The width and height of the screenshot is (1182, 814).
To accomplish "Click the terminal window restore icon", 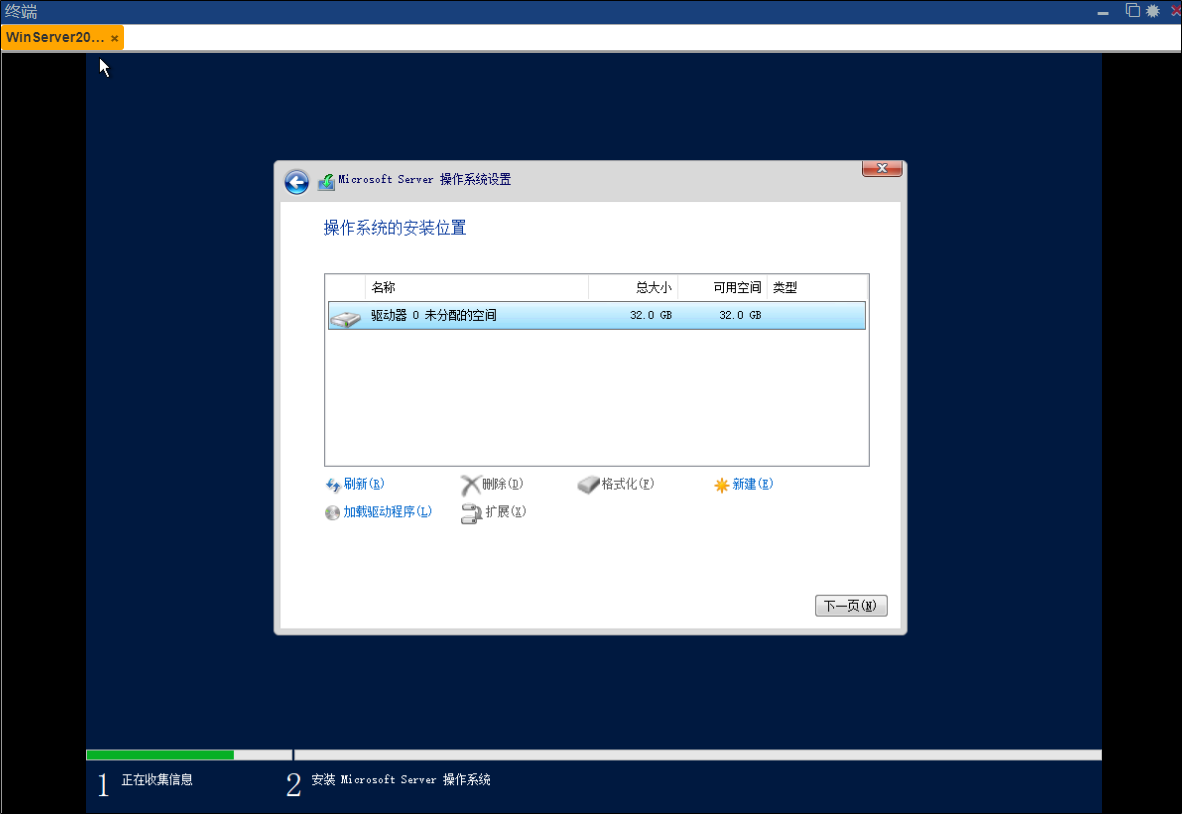I will pos(1132,11).
